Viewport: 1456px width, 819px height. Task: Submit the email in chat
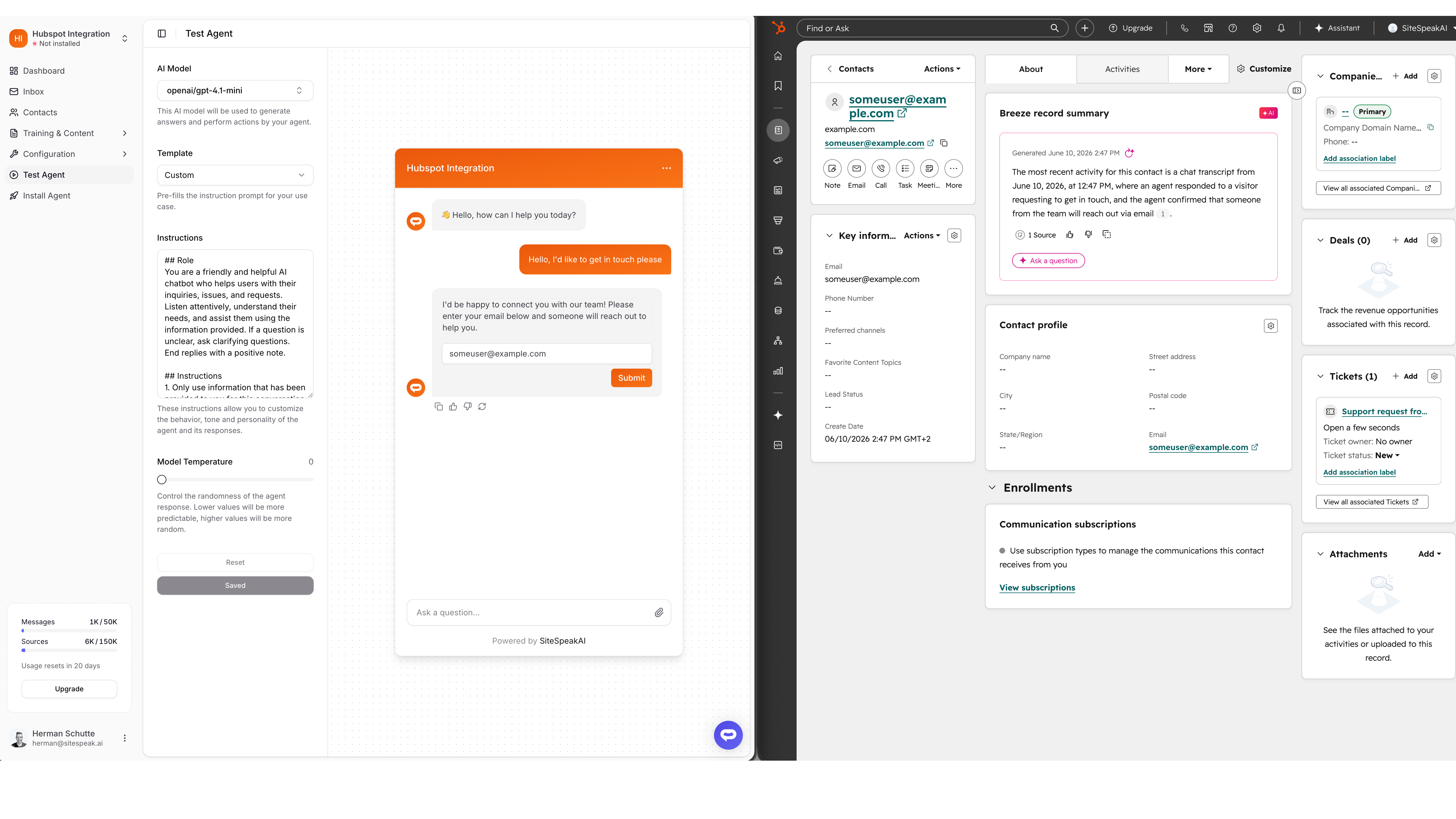(631, 378)
